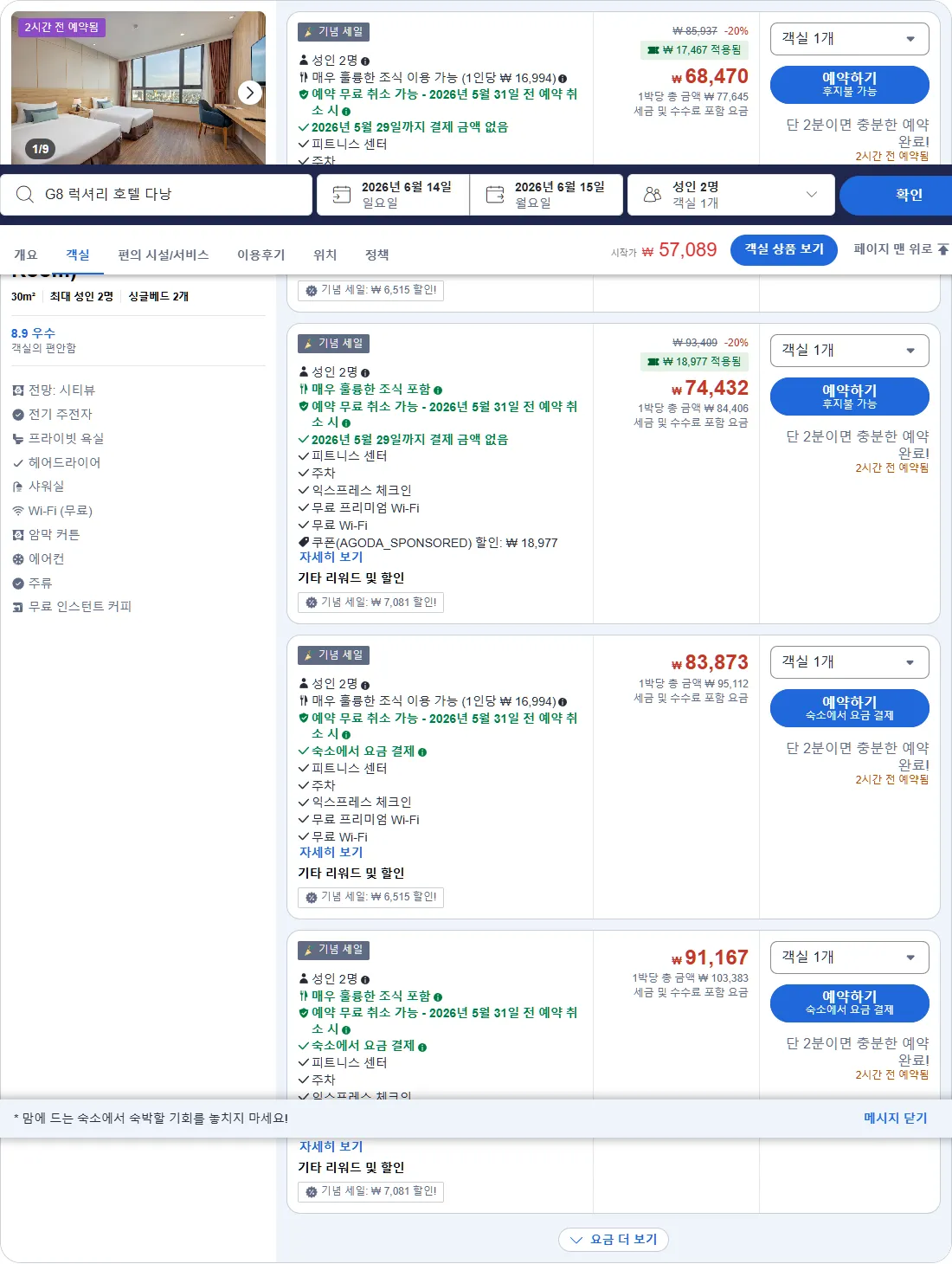Open 객실 1개 dropdown for the ₩83,873 offer

[849, 662]
